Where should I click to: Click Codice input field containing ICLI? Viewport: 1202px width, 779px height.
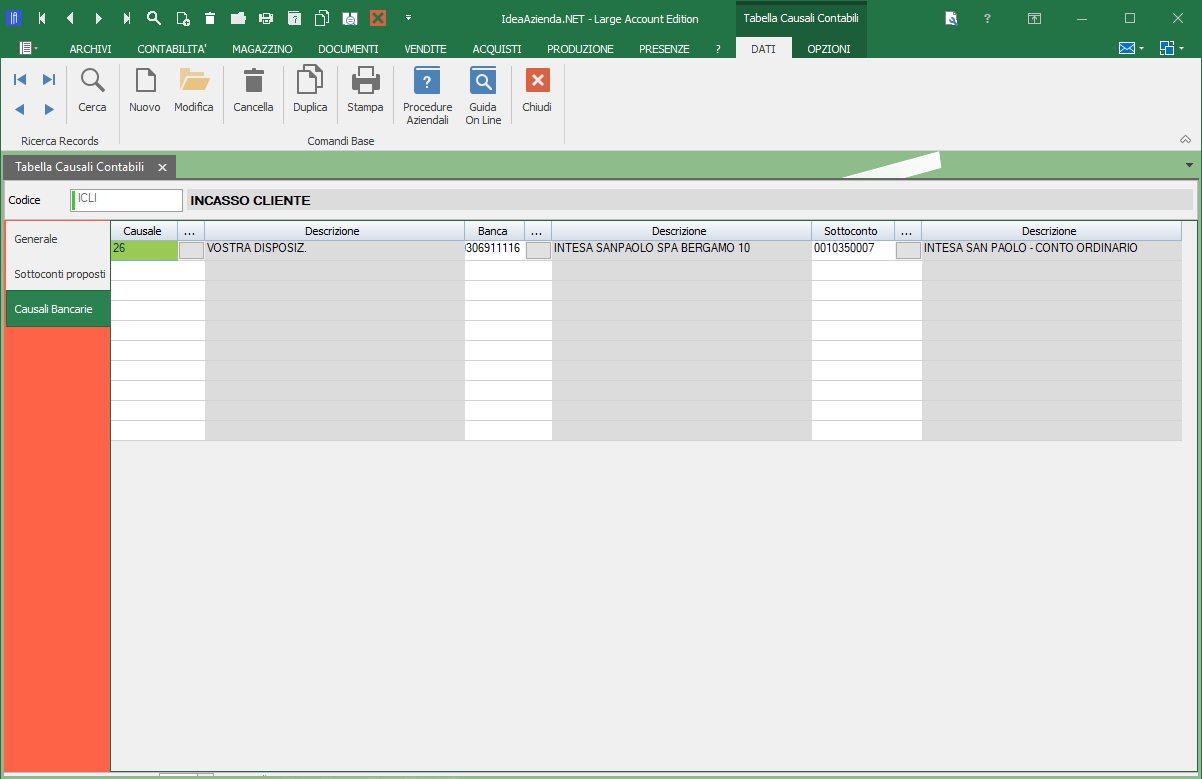(127, 200)
